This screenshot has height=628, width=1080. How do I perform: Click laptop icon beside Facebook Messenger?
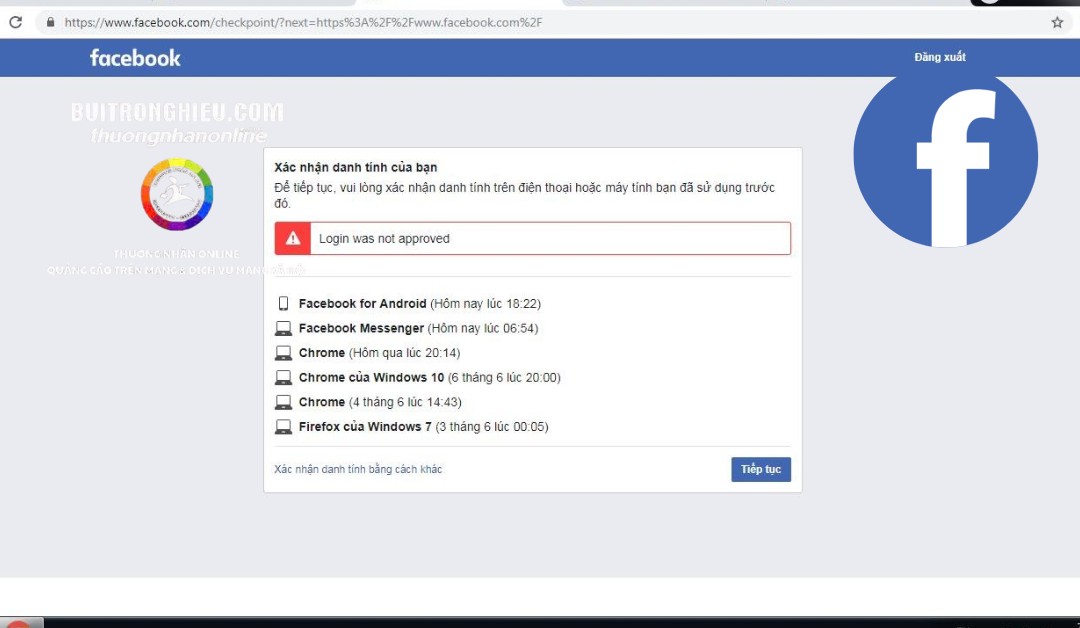tap(283, 328)
